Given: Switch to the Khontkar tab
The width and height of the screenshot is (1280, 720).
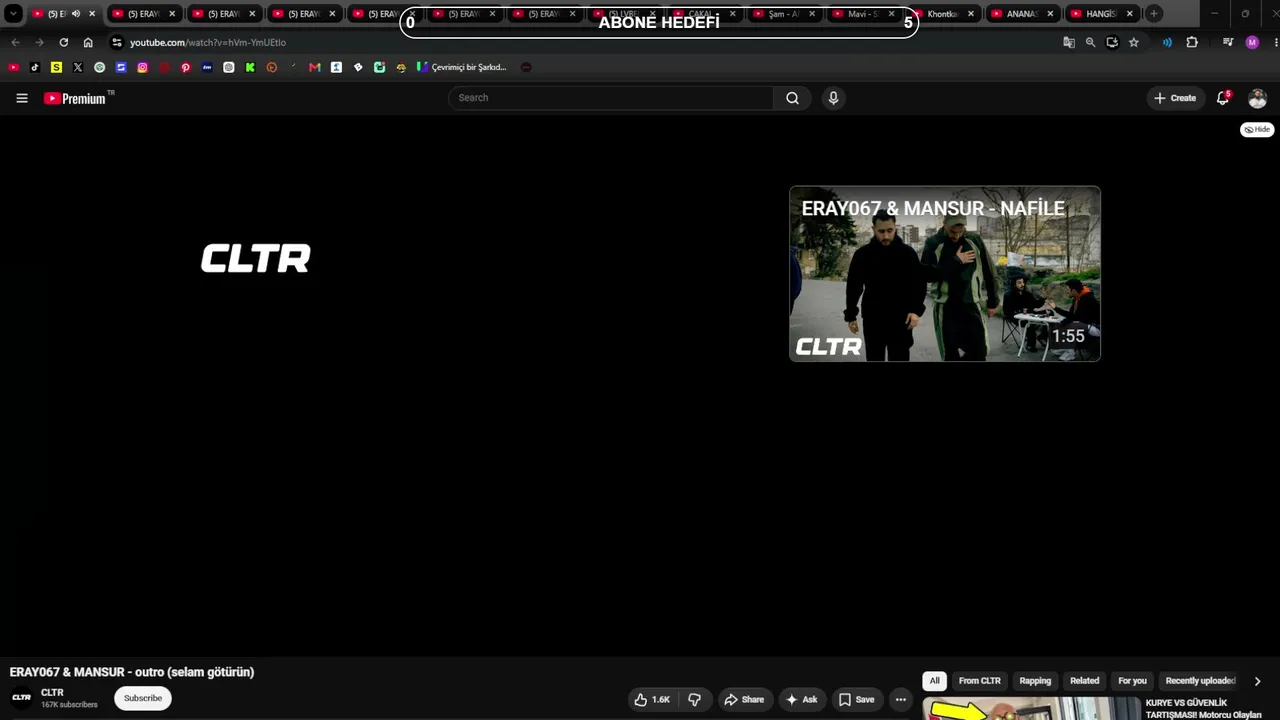Looking at the screenshot, I should coord(942,14).
